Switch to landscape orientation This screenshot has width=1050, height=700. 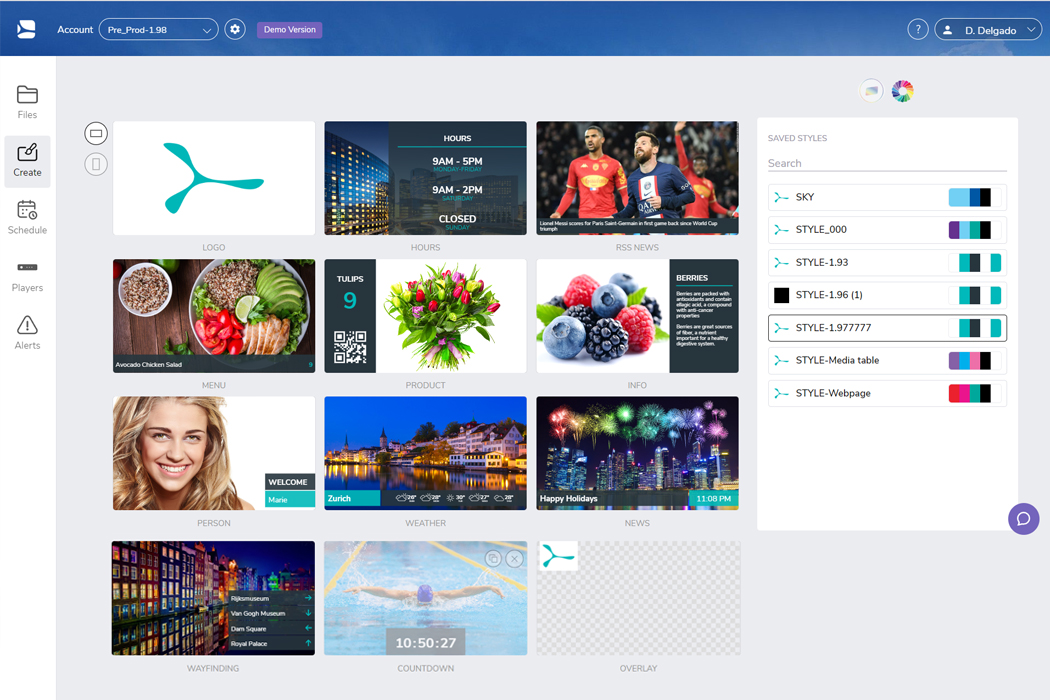pyautogui.click(x=96, y=133)
